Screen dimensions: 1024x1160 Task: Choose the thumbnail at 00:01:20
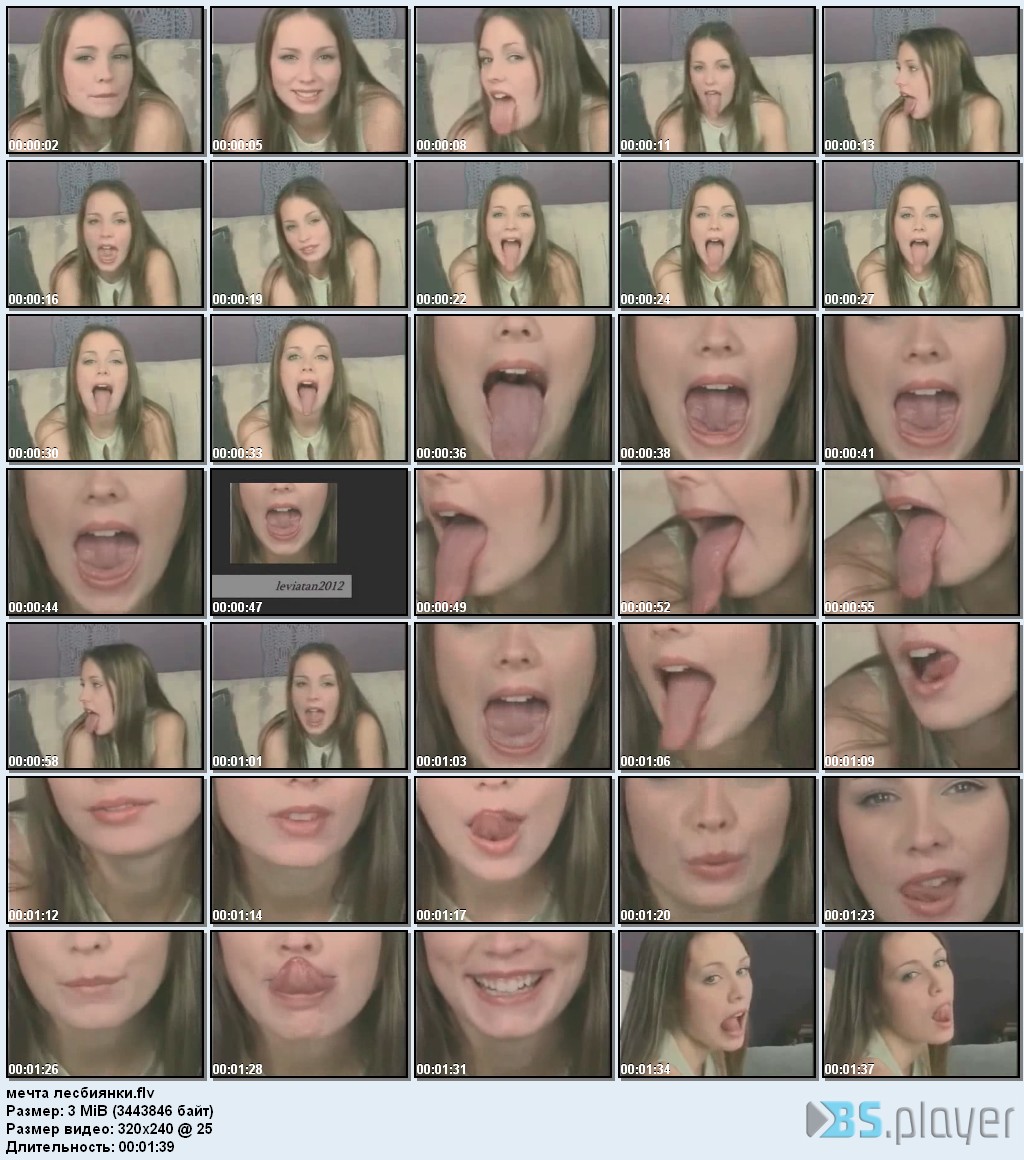tap(717, 850)
